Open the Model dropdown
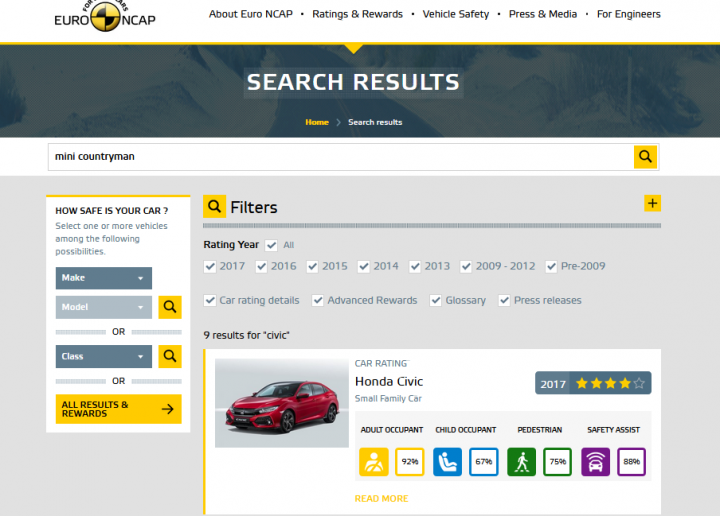The image size is (720, 516). point(104,307)
